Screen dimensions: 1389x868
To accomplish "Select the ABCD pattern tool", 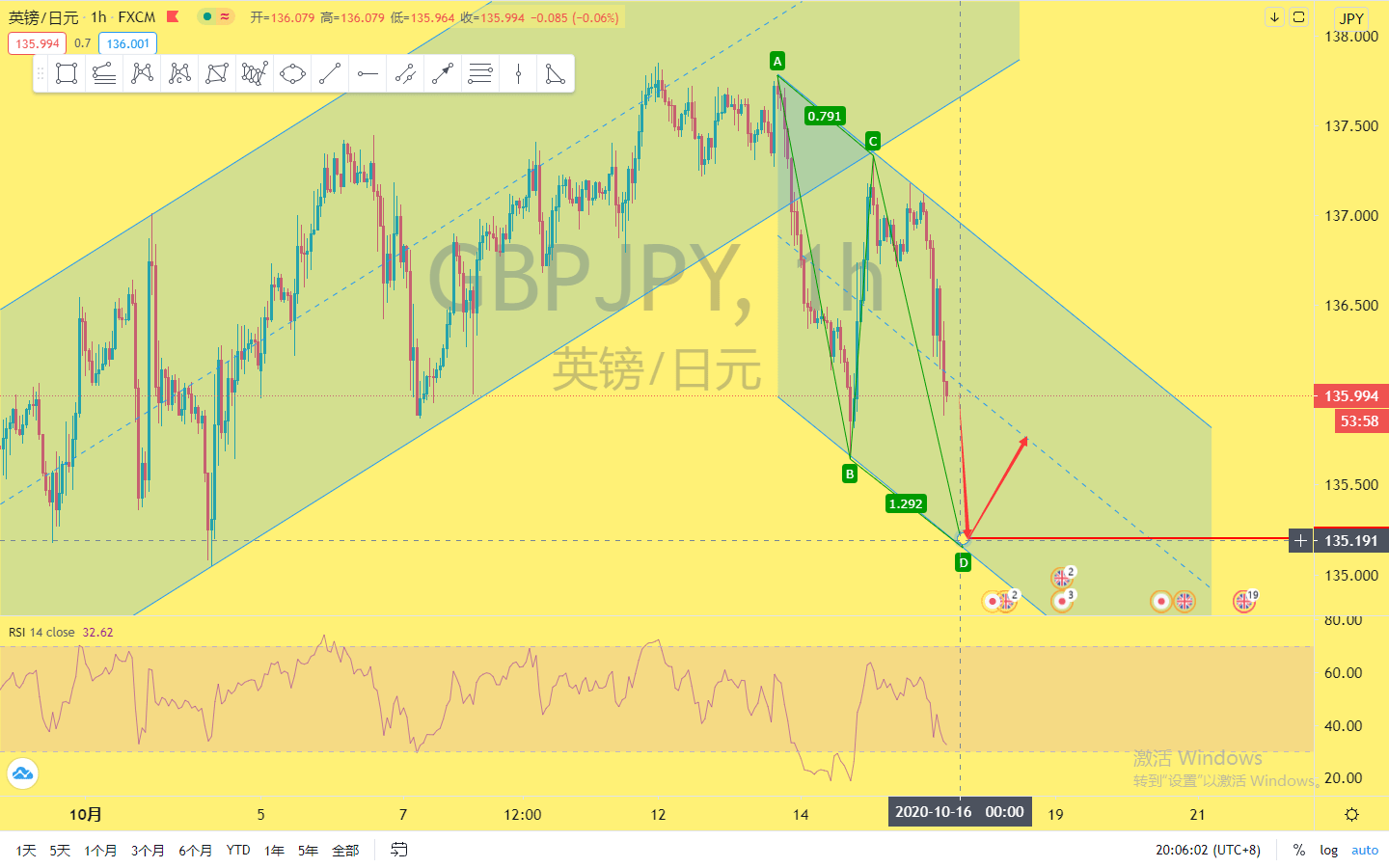I will (x=217, y=73).
